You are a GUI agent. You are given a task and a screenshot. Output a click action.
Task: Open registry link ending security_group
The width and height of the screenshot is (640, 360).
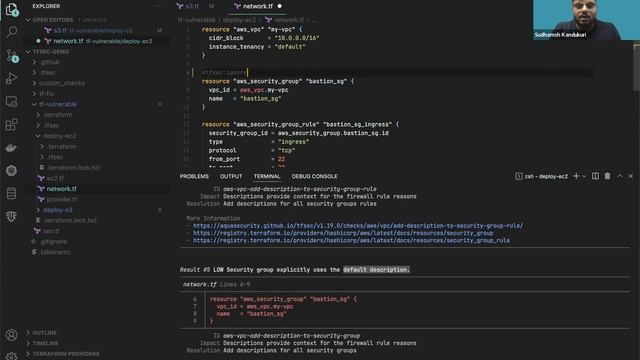click(343, 233)
